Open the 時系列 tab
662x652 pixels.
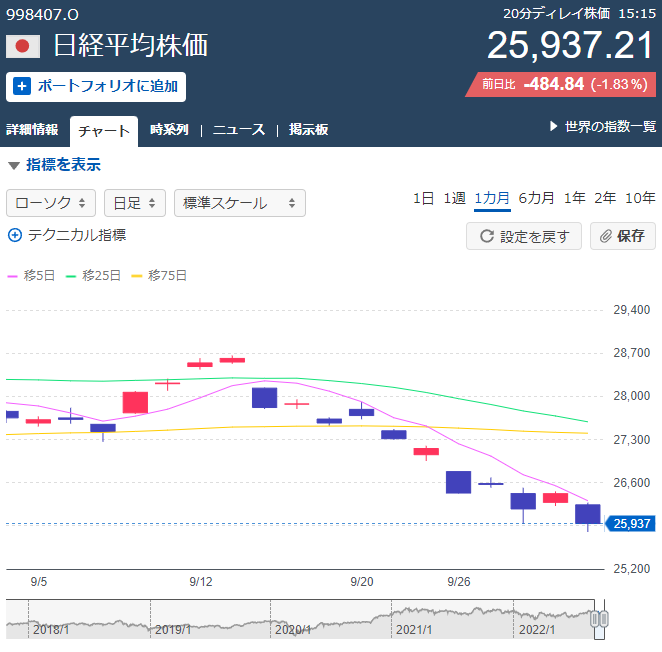point(169,129)
